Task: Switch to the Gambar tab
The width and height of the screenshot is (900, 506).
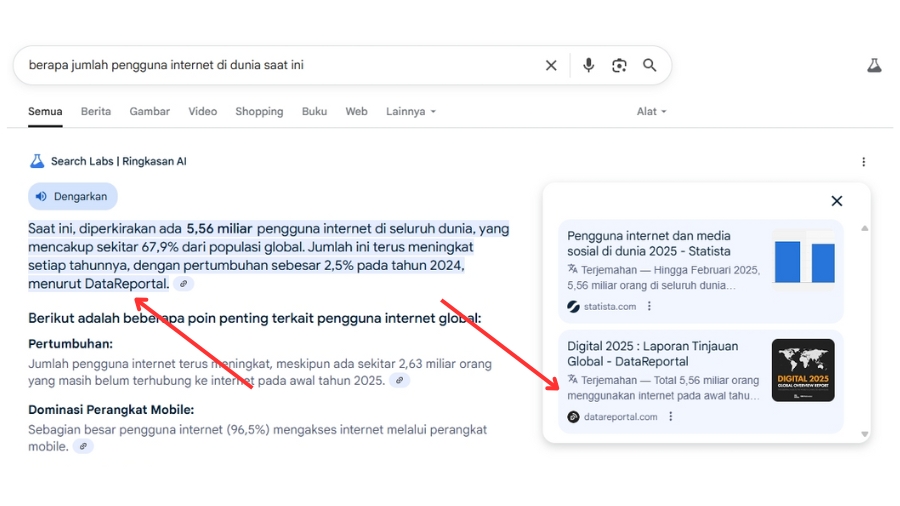Action: click(x=150, y=111)
